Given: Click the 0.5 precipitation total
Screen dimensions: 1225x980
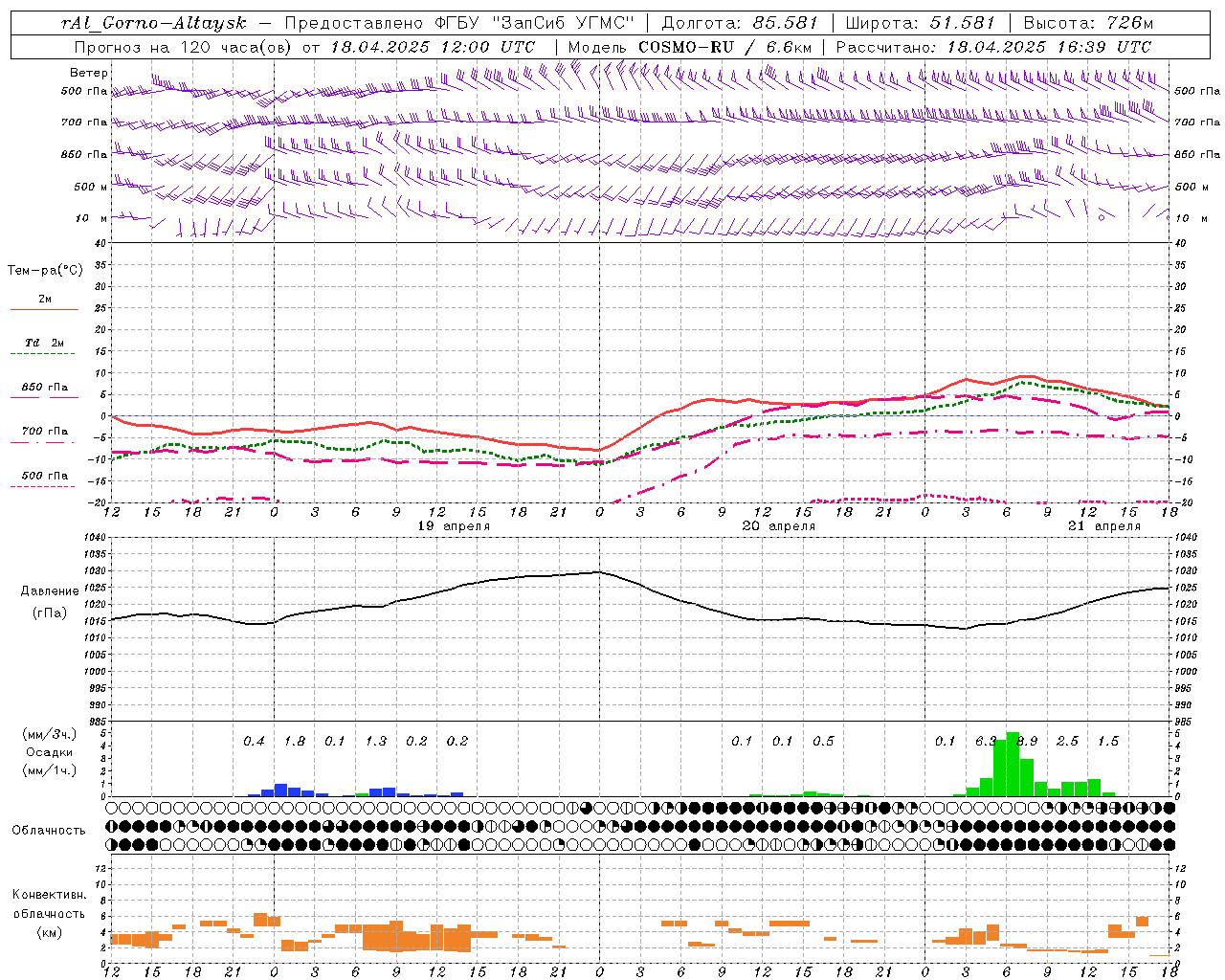Looking at the screenshot, I should 823,741.
